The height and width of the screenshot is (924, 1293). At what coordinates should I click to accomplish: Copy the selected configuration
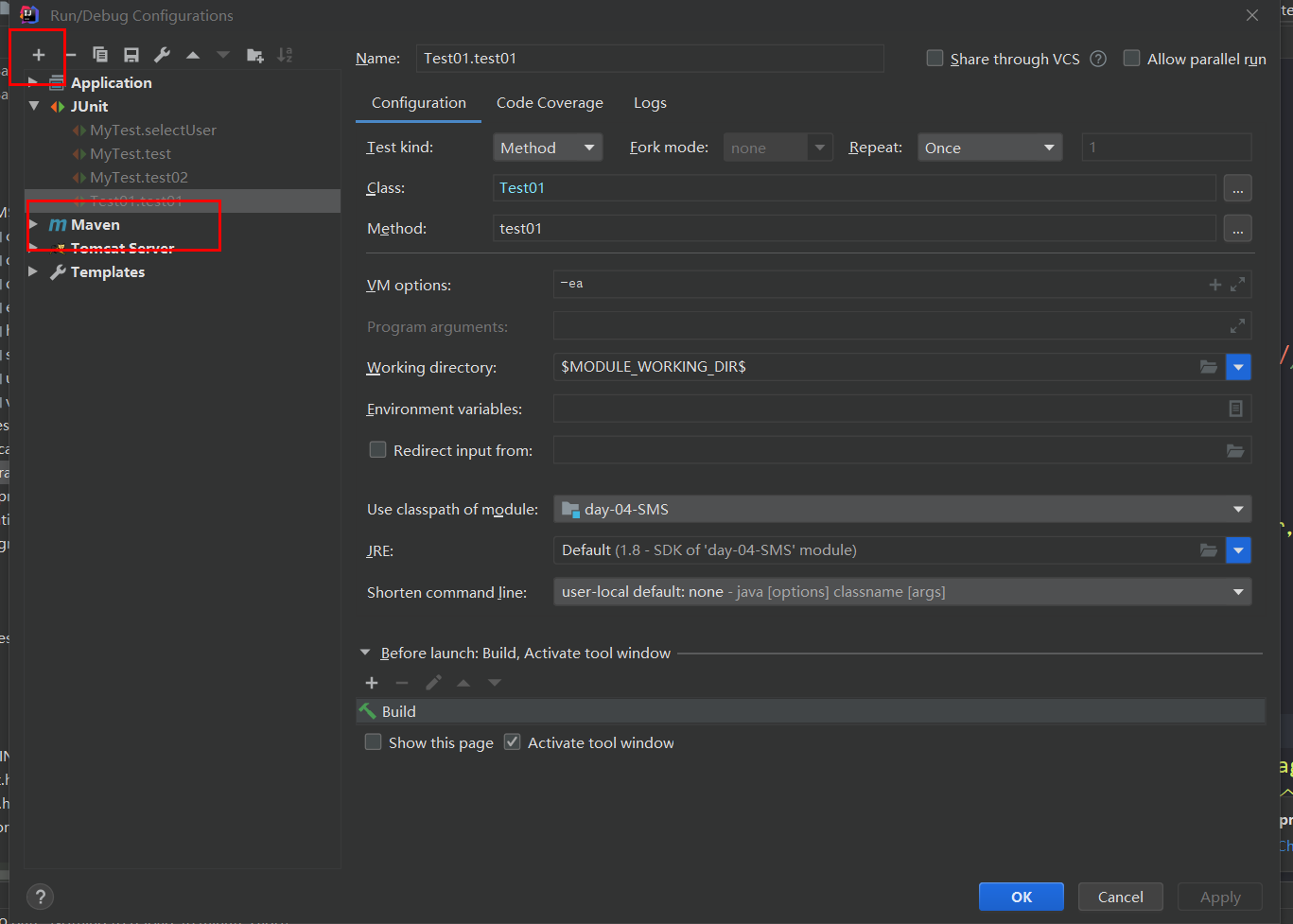pyautogui.click(x=99, y=54)
